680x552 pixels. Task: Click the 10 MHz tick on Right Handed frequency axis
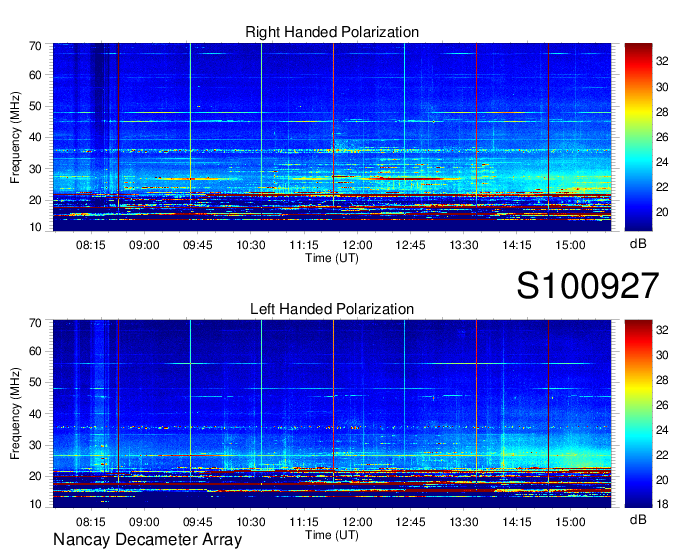click(x=35, y=227)
